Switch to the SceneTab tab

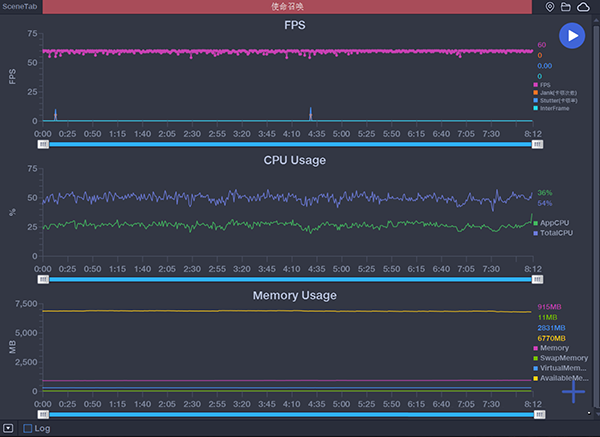tap(21, 7)
